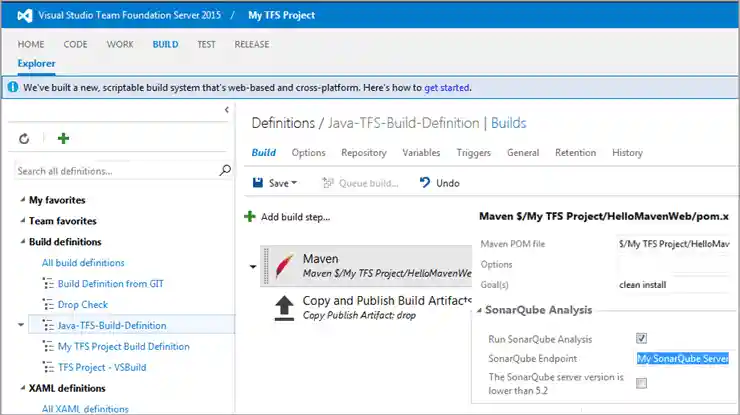Click the green plus new definition icon
The image size is (740, 415).
[63, 139]
